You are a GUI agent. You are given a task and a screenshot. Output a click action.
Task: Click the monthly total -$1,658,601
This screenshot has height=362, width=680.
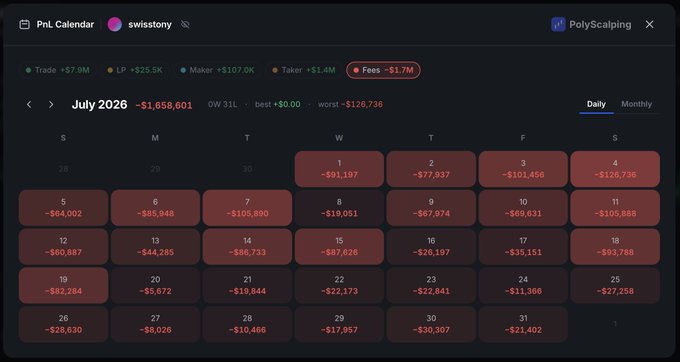tap(164, 105)
